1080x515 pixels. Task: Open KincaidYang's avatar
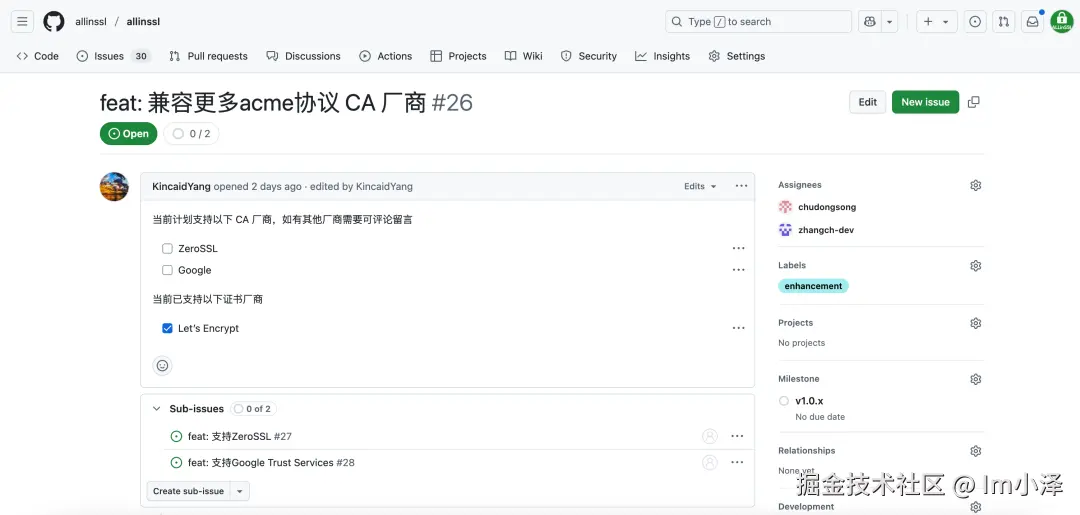[114, 187]
